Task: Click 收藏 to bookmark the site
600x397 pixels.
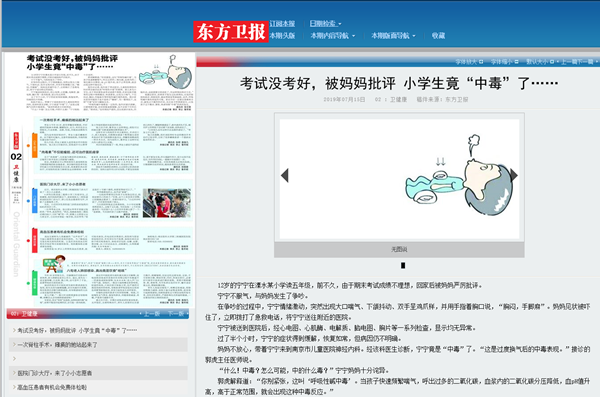Action: click(x=438, y=36)
